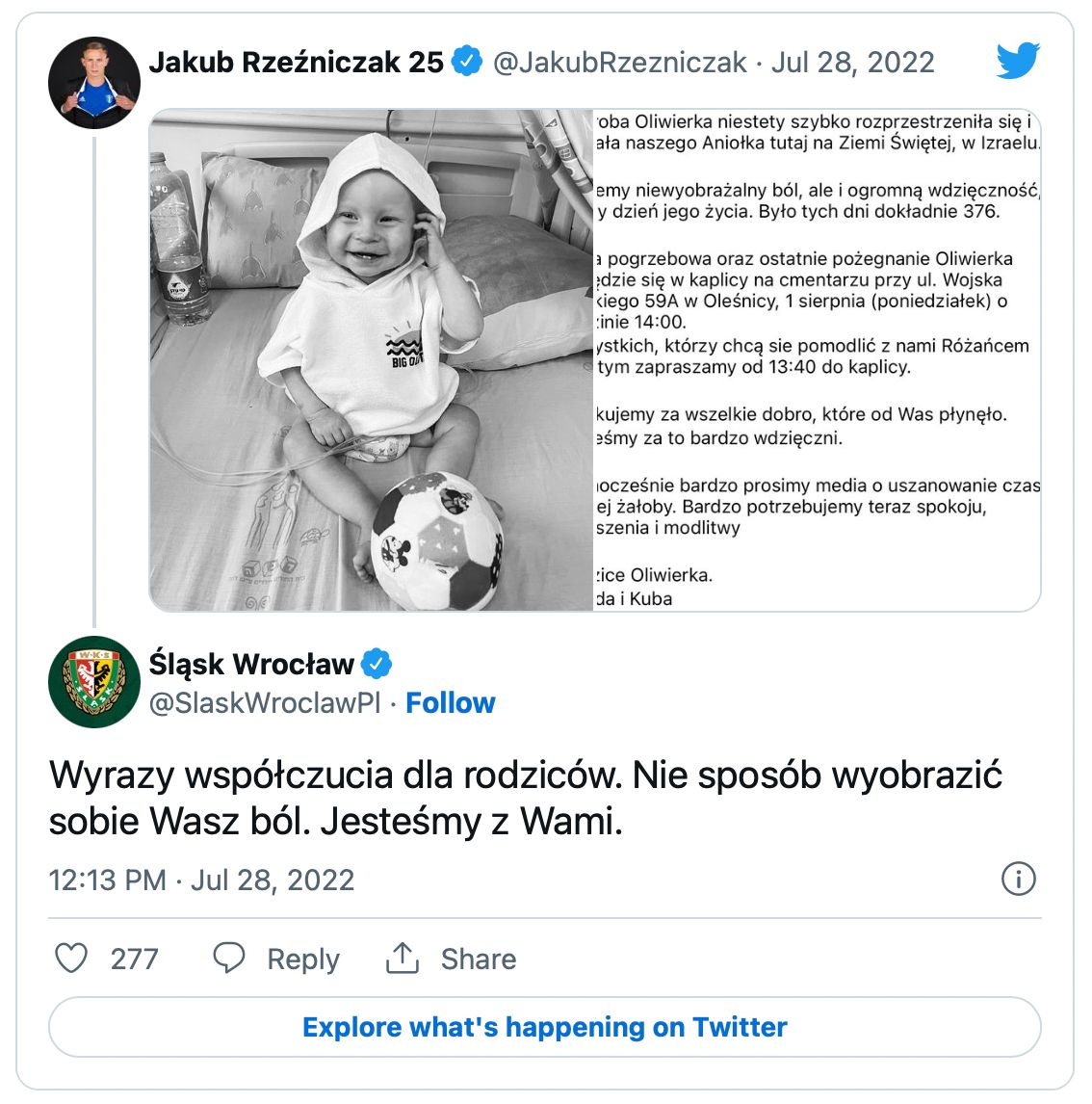
Task: Open Jakub Rzeźniczak's profile avatar
Action: (94, 83)
